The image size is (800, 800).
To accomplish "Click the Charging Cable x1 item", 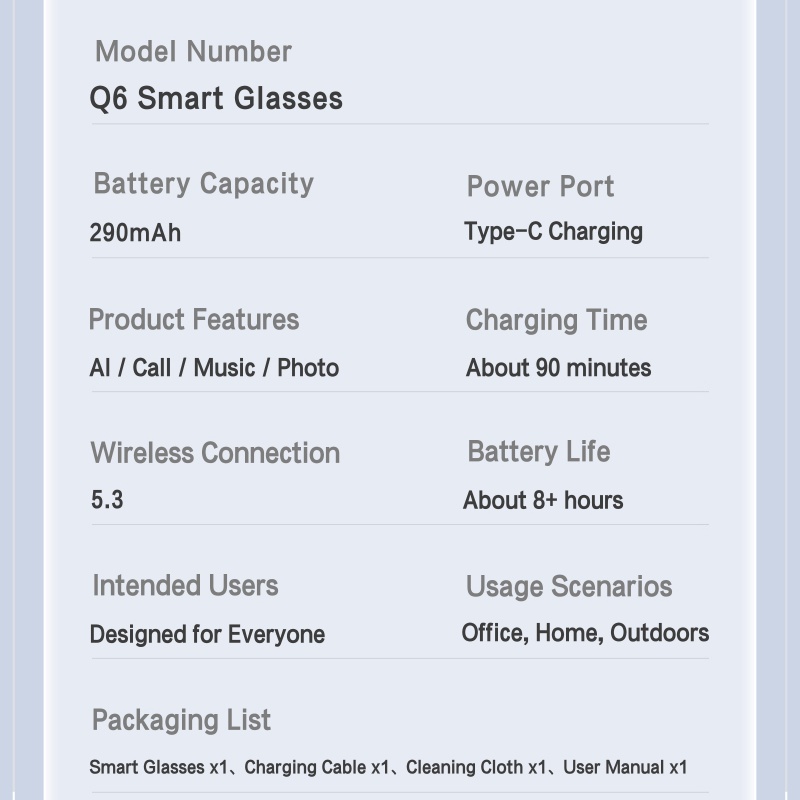I will pyautogui.click(x=316, y=768).
